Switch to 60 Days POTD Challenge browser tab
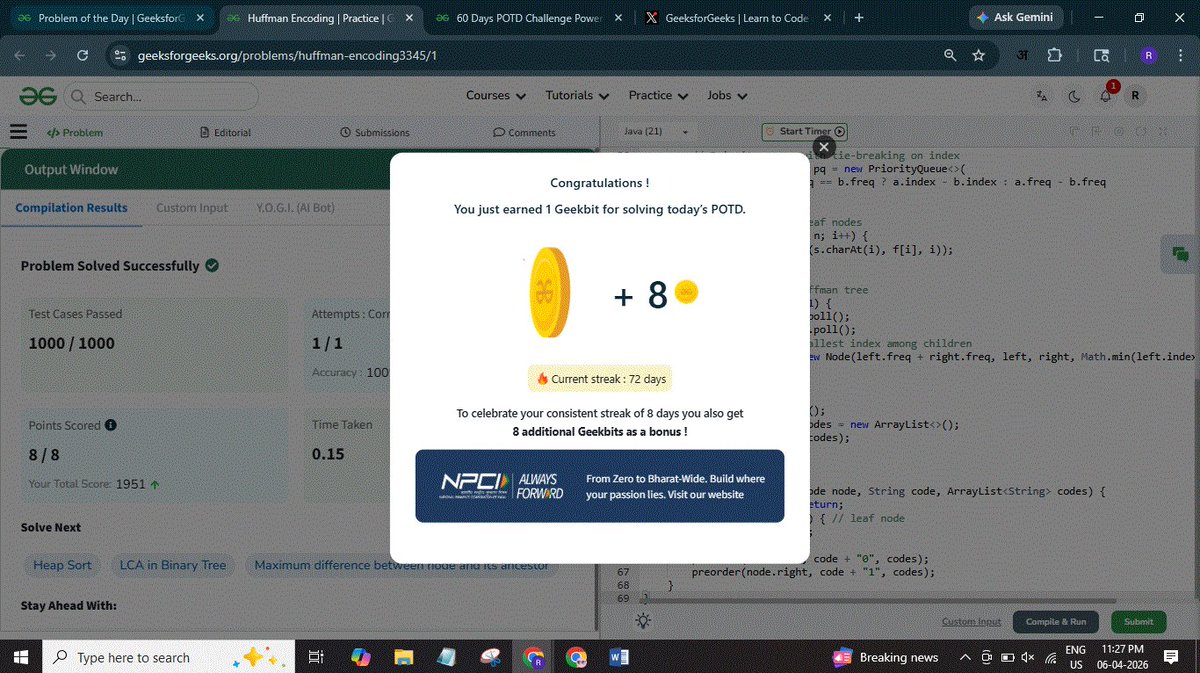The width and height of the screenshot is (1200, 673). click(x=528, y=18)
